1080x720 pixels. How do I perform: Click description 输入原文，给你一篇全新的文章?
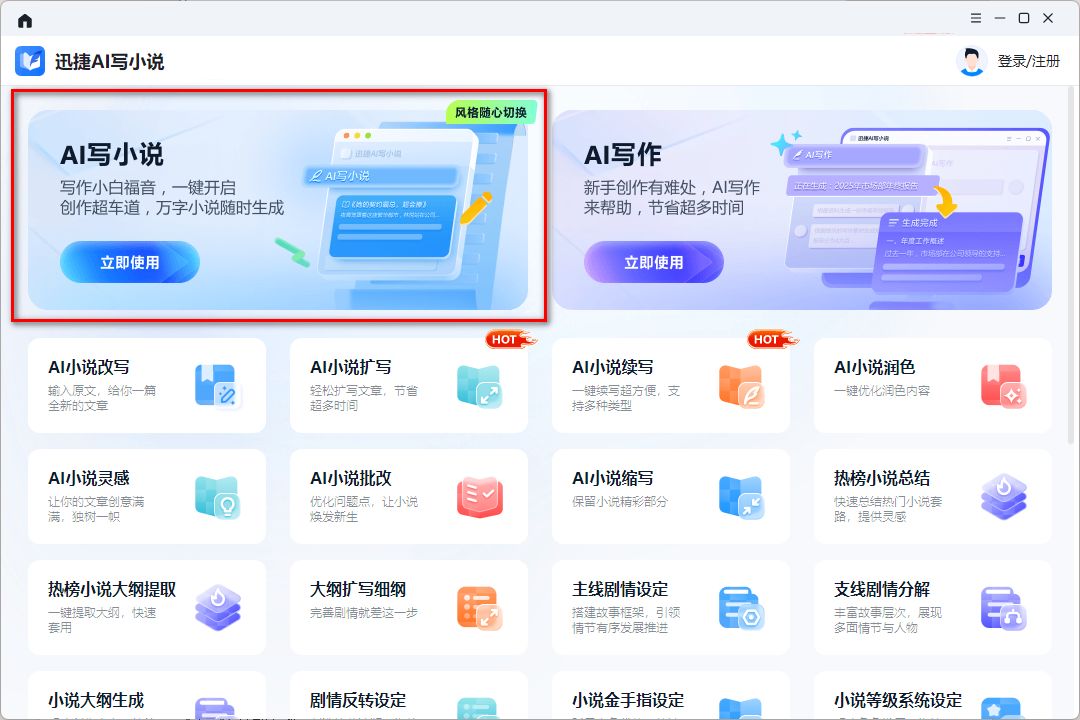coord(102,398)
